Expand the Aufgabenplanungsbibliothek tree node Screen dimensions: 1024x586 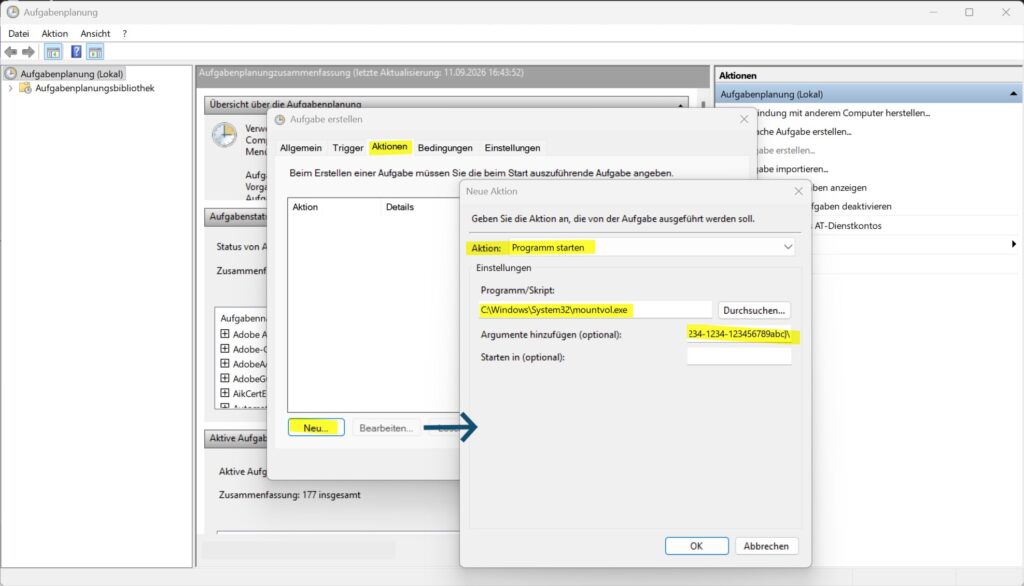click(x=10, y=88)
